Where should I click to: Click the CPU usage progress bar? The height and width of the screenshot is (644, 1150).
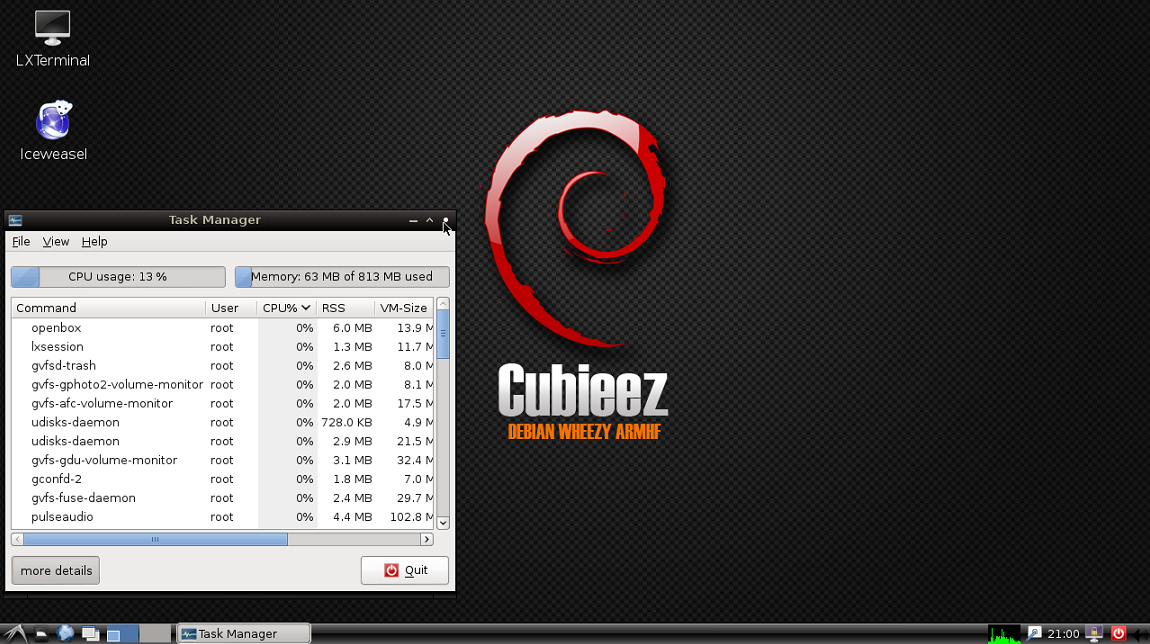118,277
